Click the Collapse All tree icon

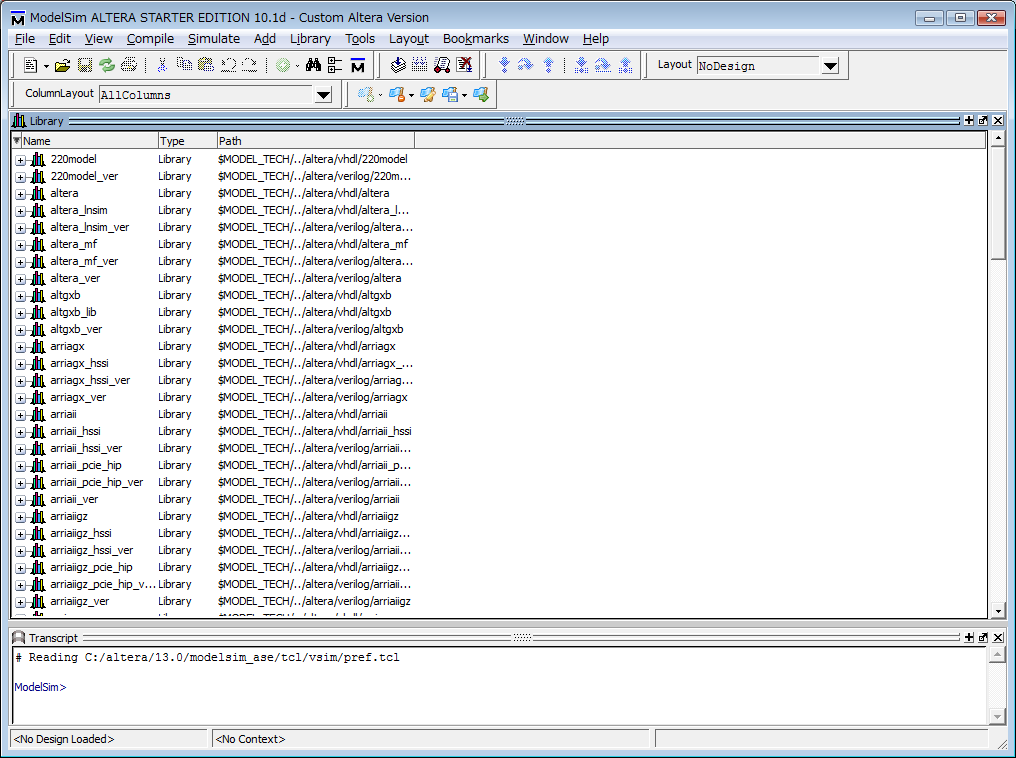pyautogui.click(x=335, y=65)
